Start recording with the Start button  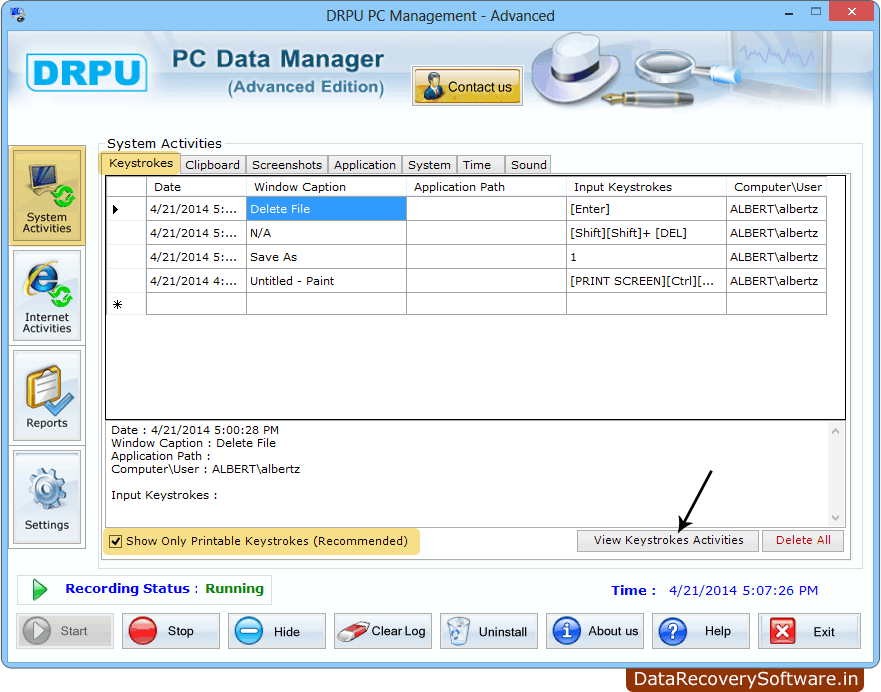65,631
